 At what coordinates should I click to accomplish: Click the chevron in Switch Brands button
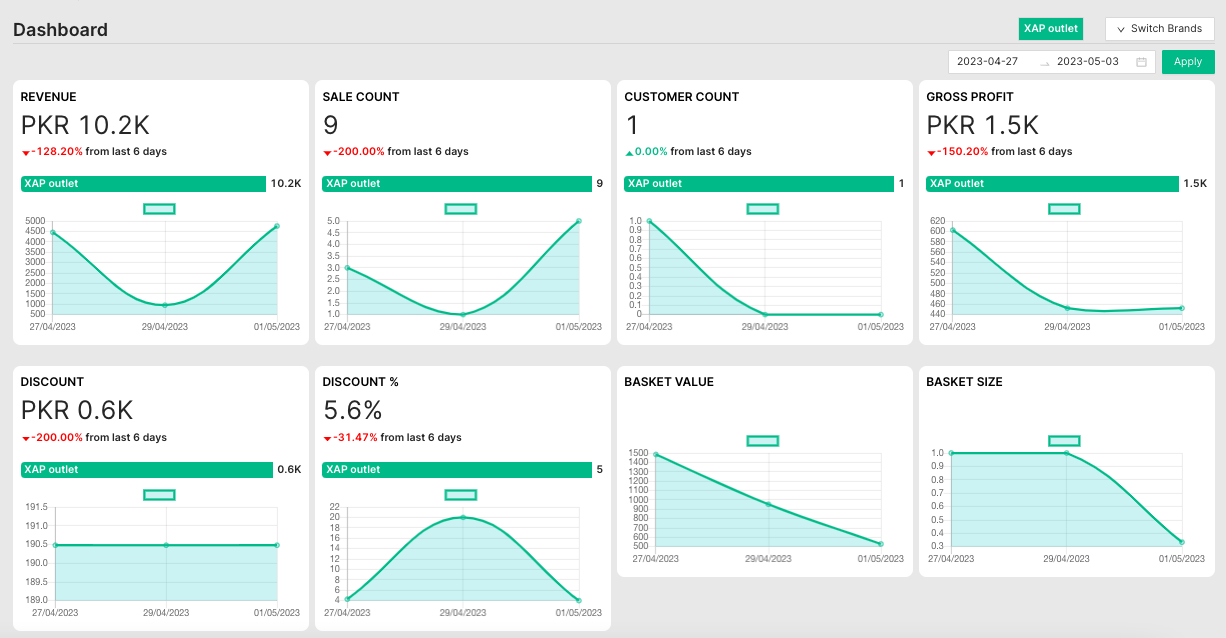tap(1121, 30)
